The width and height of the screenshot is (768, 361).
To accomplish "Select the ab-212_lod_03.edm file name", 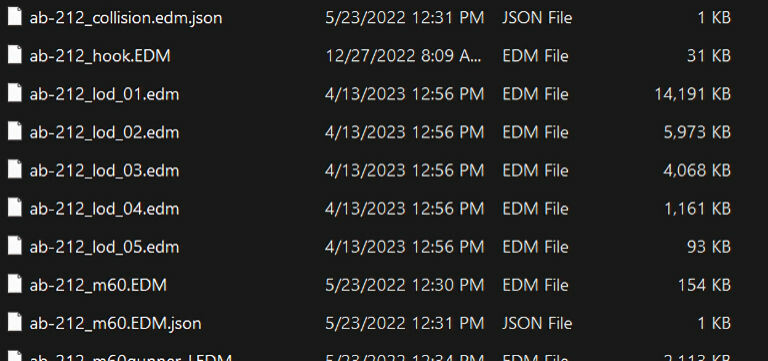I will (x=104, y=170).
